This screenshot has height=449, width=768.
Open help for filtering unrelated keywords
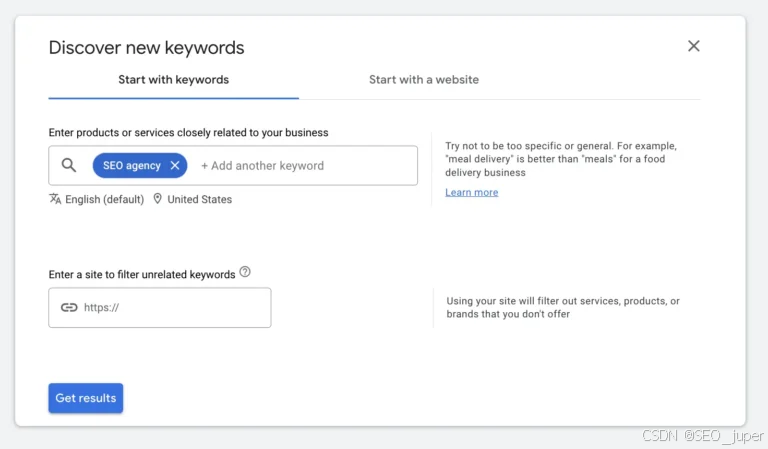point(245,272)
